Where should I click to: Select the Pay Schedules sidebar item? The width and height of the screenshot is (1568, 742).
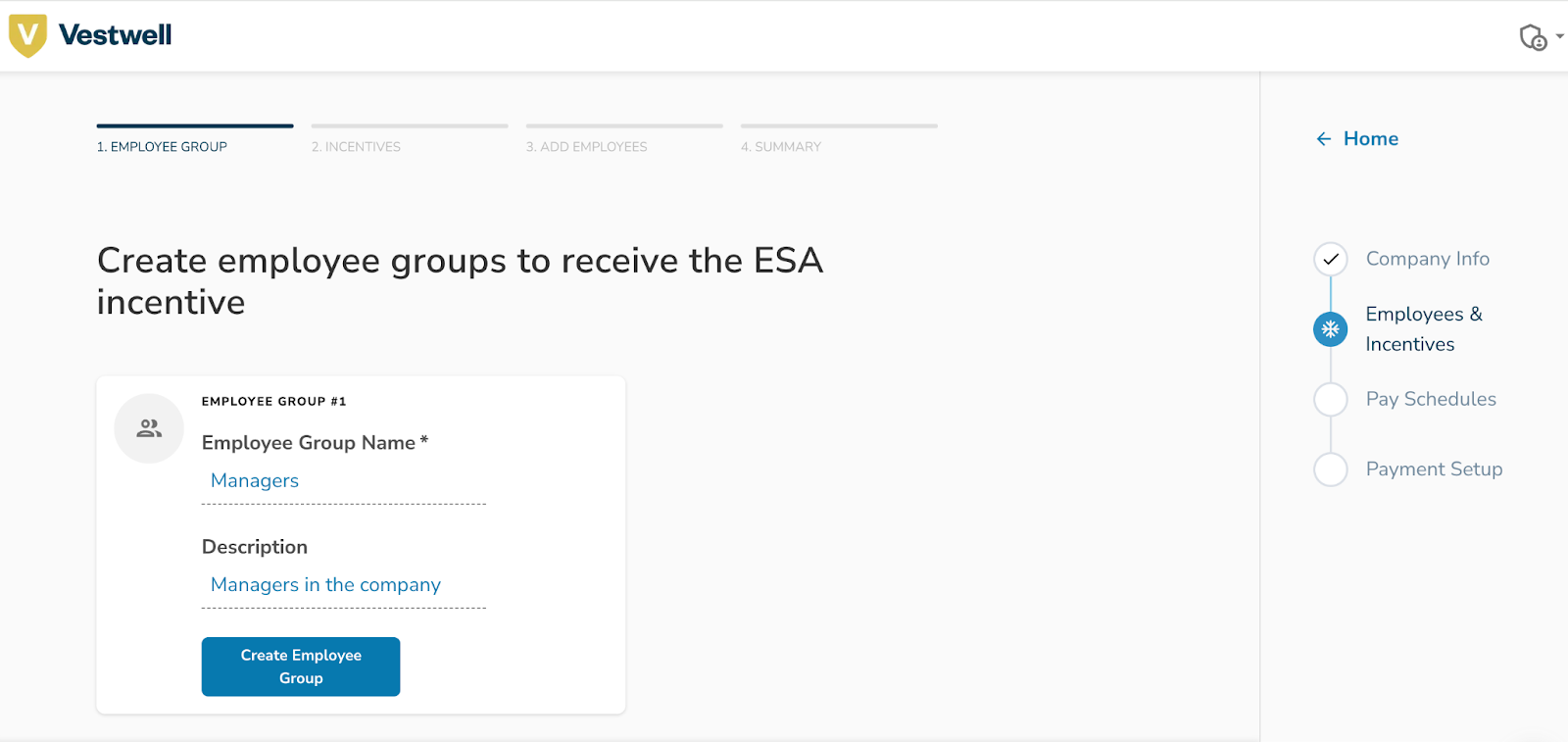(1430, 399)
